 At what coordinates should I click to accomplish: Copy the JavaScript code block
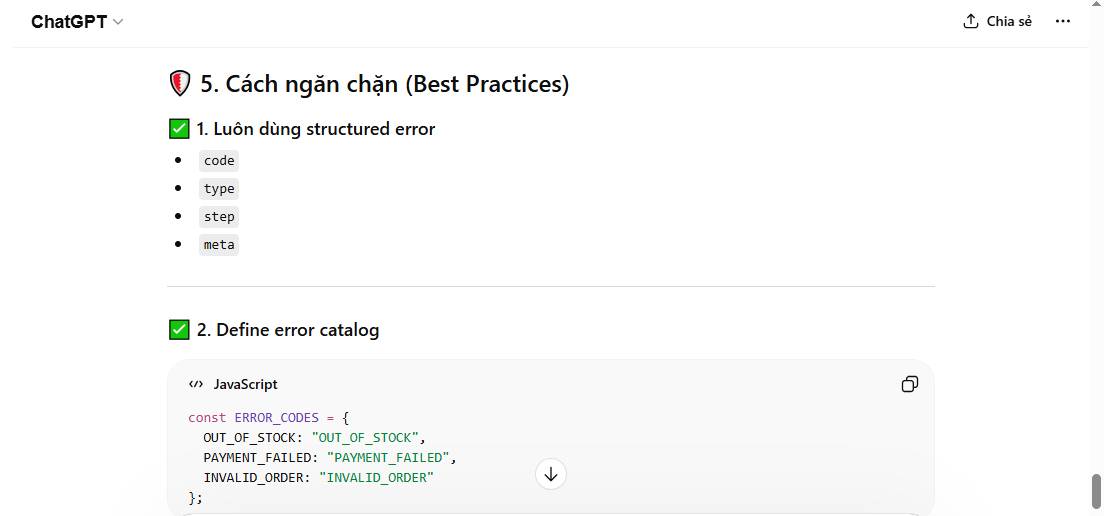pos(910,384)
